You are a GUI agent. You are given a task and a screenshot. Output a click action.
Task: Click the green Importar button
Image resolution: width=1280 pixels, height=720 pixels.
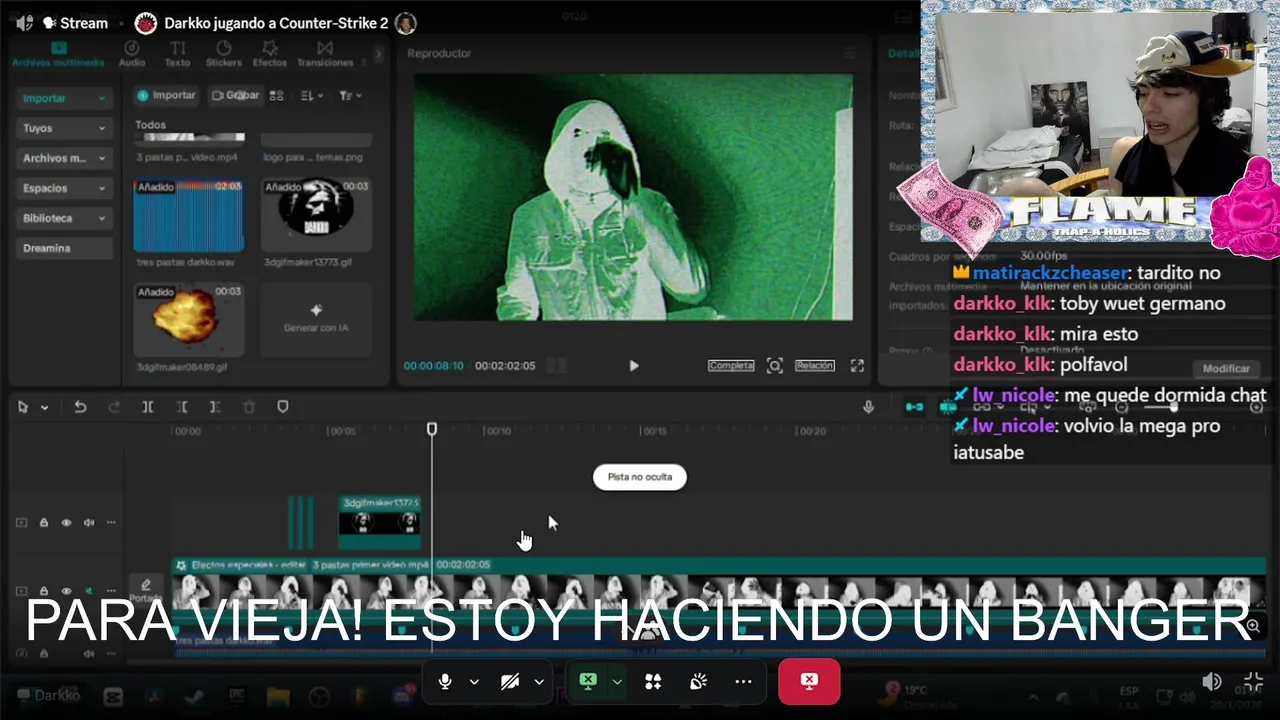(166, 96)
